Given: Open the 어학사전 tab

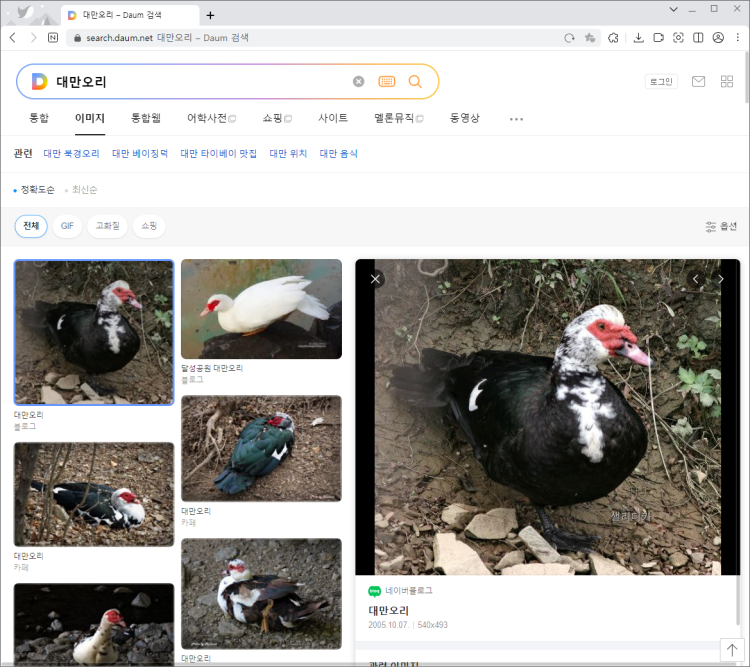Looking at the screenshot, I should (x=211, y=118).
